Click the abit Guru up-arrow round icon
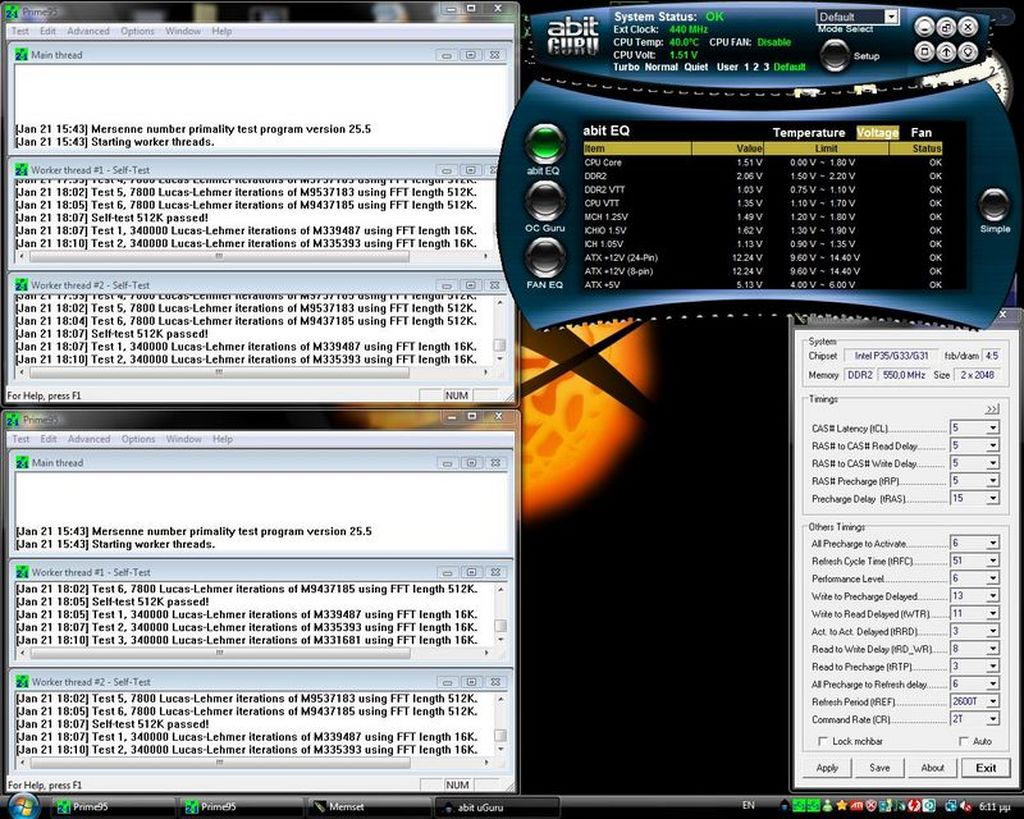1024x819 pixels. point(946,52)
